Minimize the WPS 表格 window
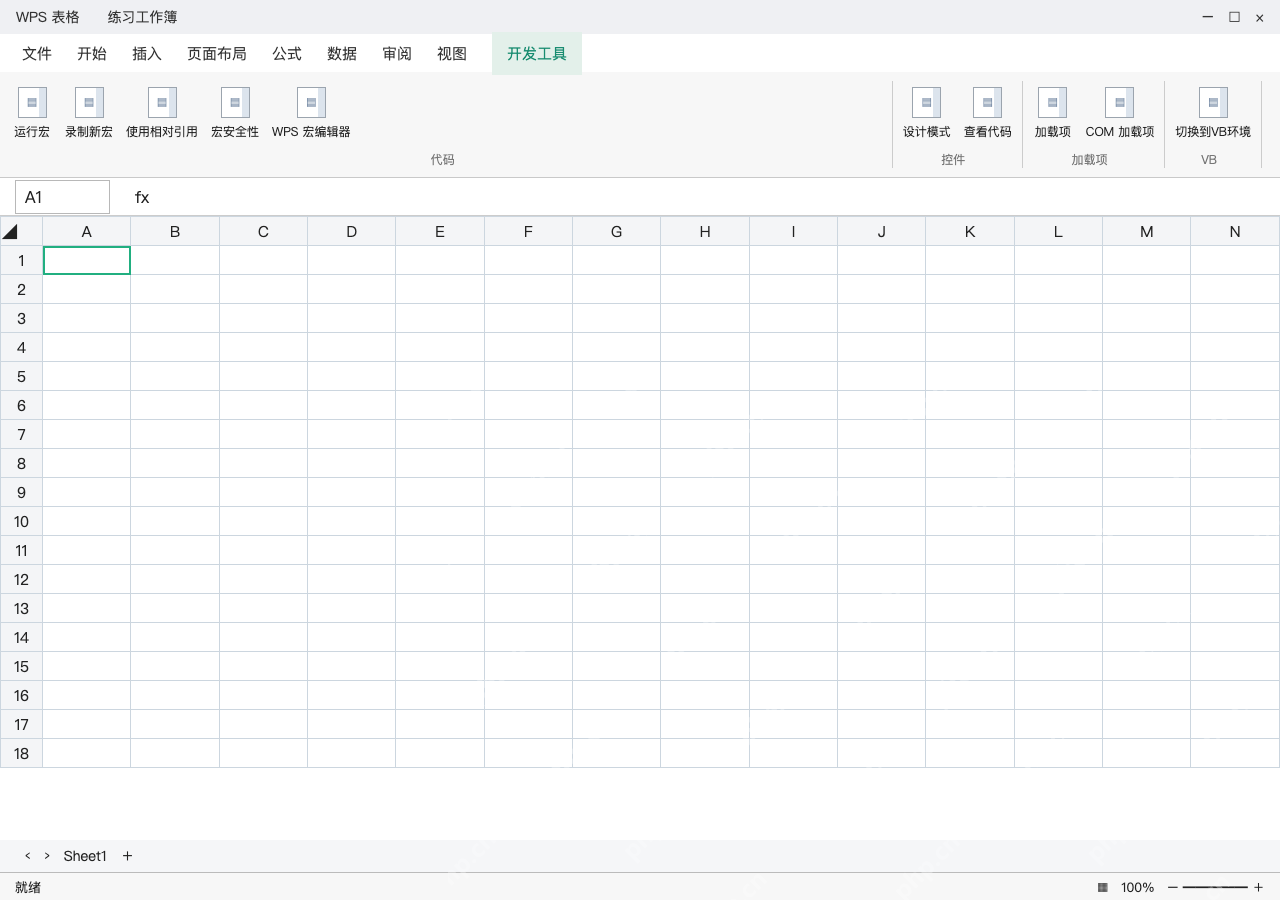Viewport: 1280px width, 900px height. click(1208, 17)
